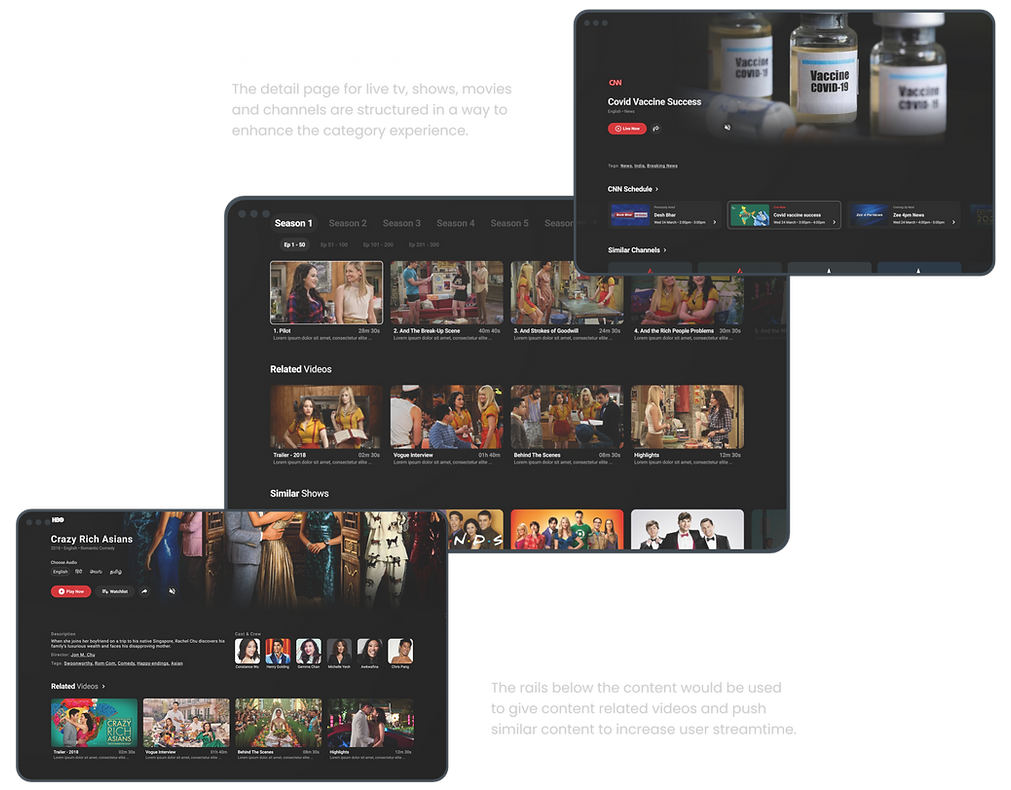Select the Ep 51 - 100 range
Viewport: 1011px width, 790px height.
[334, 245]
